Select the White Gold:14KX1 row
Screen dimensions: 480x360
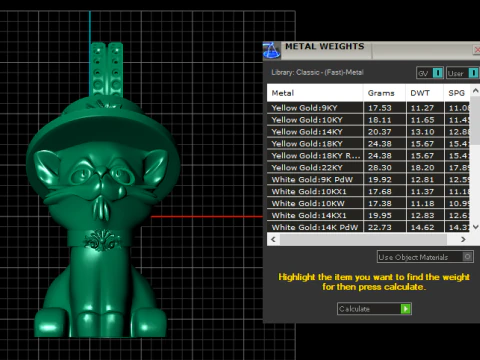click(369, 216)
